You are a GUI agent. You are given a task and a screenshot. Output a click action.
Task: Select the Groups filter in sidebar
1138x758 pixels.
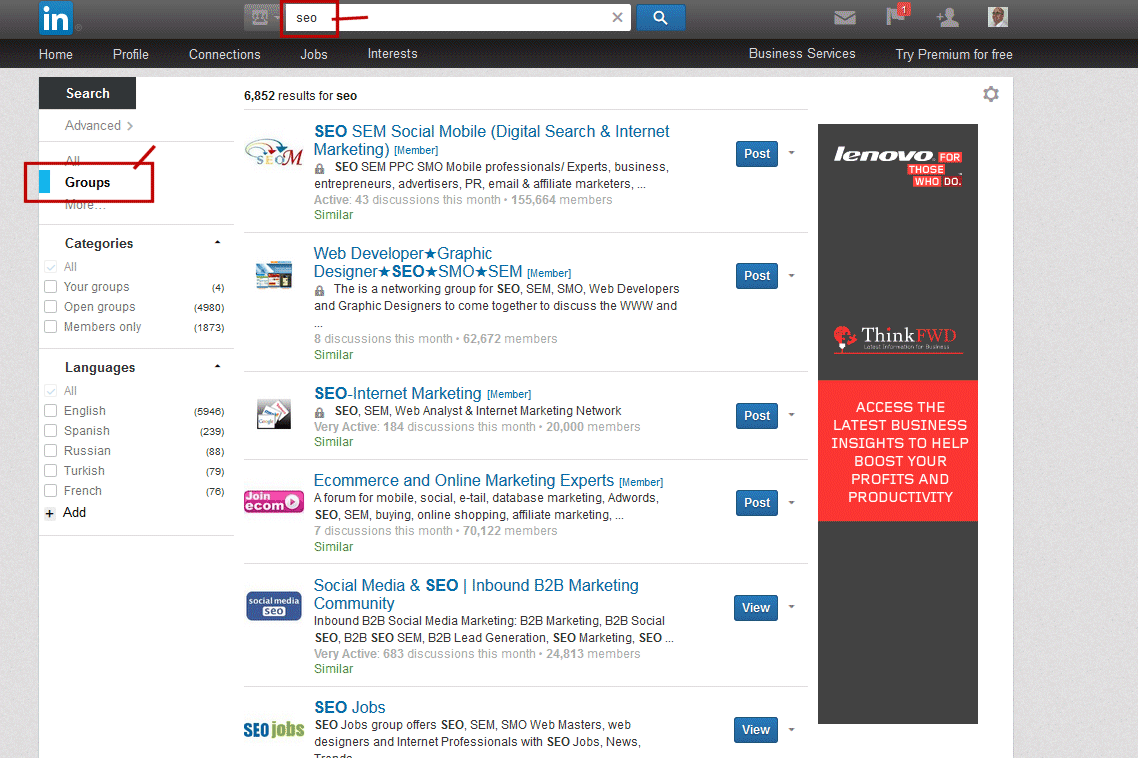tap(88, 182)
